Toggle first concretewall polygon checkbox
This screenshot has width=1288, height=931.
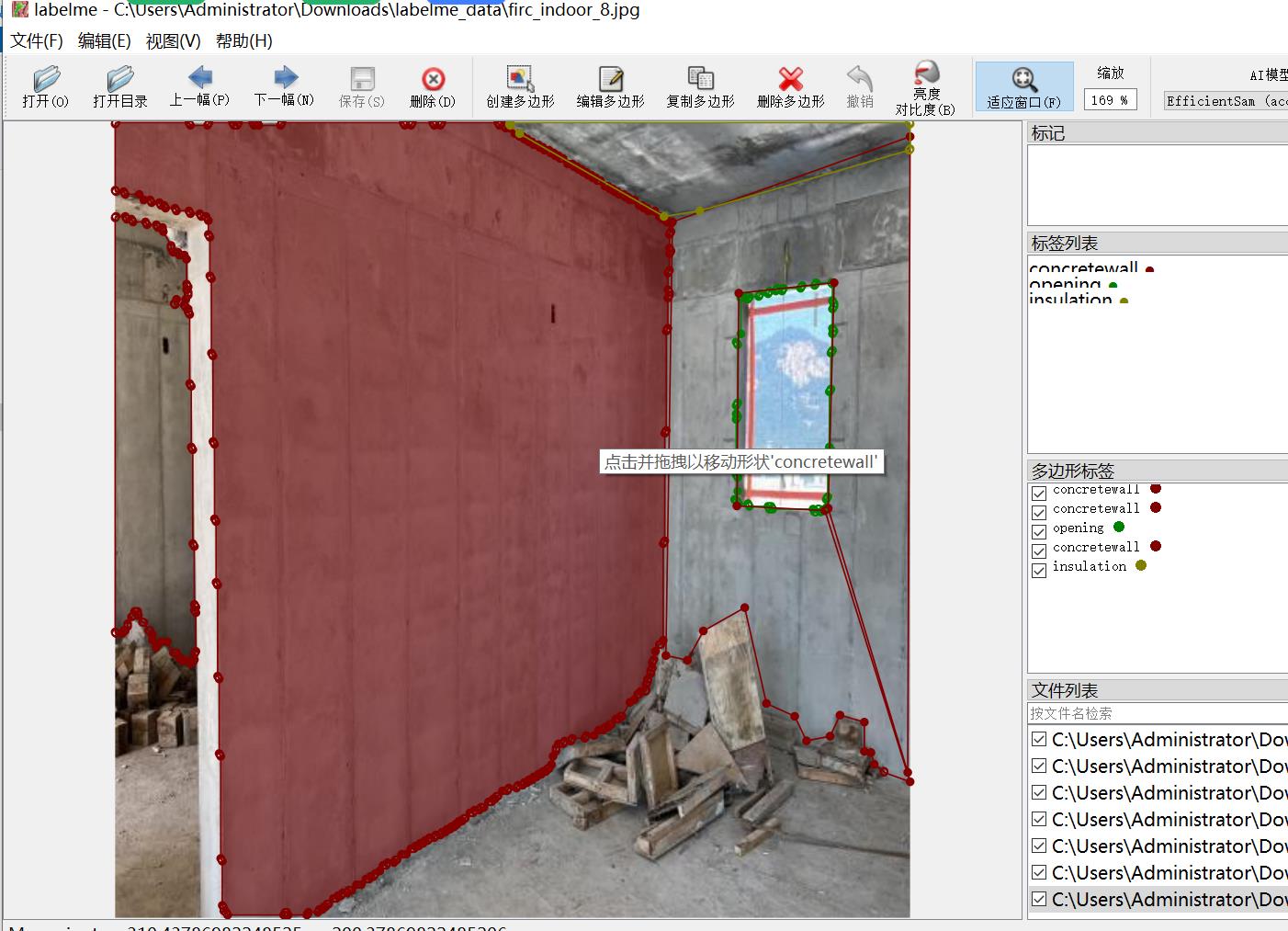(1039, 494)
